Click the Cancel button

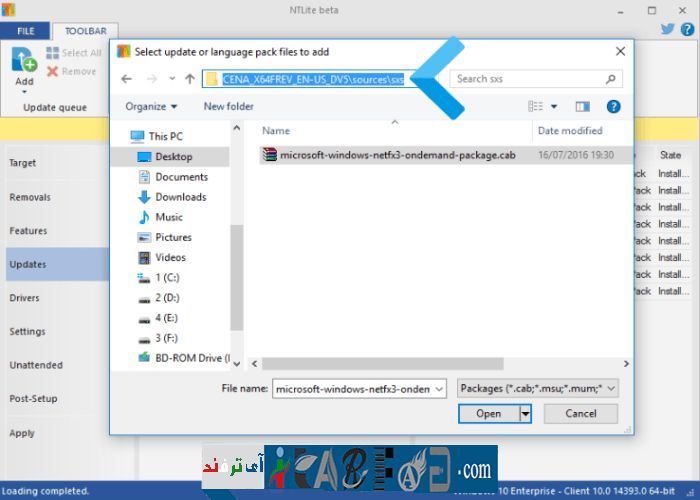(x=580, y=413)
